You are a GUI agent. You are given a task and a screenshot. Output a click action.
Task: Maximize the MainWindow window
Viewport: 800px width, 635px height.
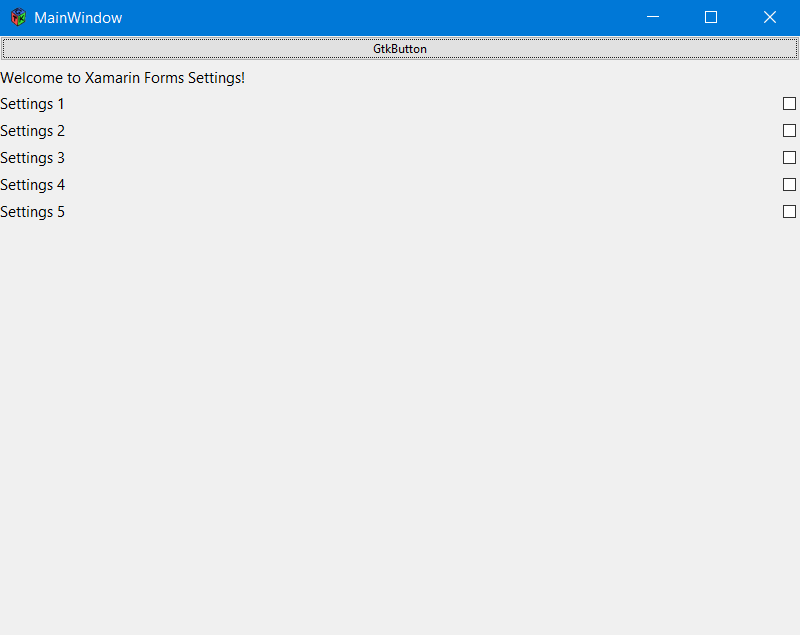[711, 17]
